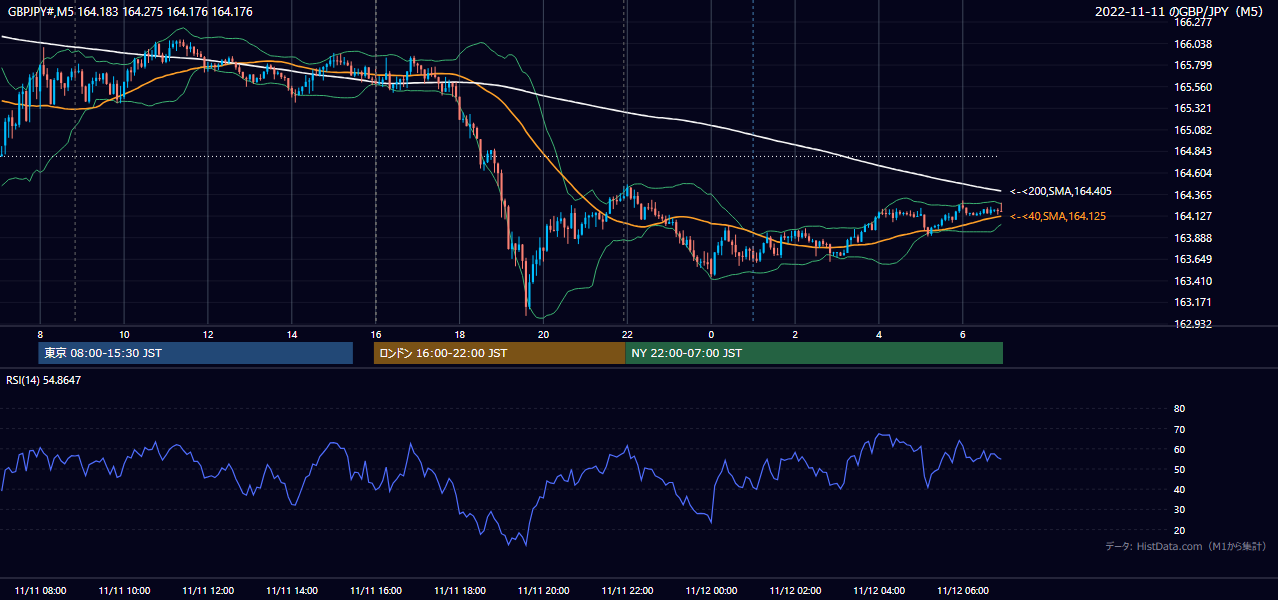Click price axis value 163.171
Screen dimensions: 1278x600
point(1193,302)
